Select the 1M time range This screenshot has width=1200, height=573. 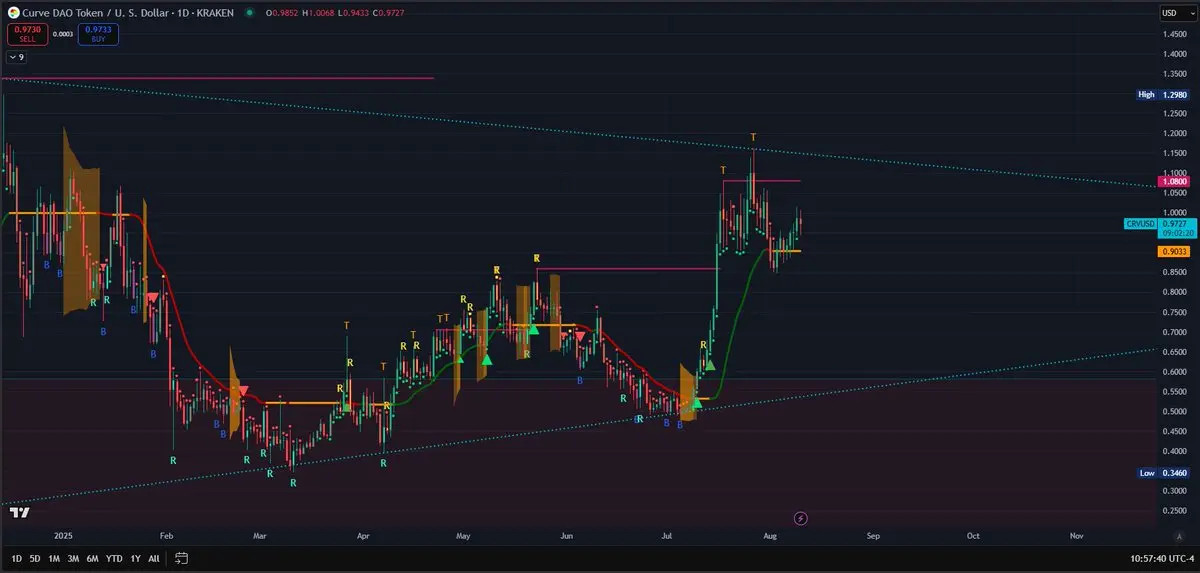[x=54, y=558]
